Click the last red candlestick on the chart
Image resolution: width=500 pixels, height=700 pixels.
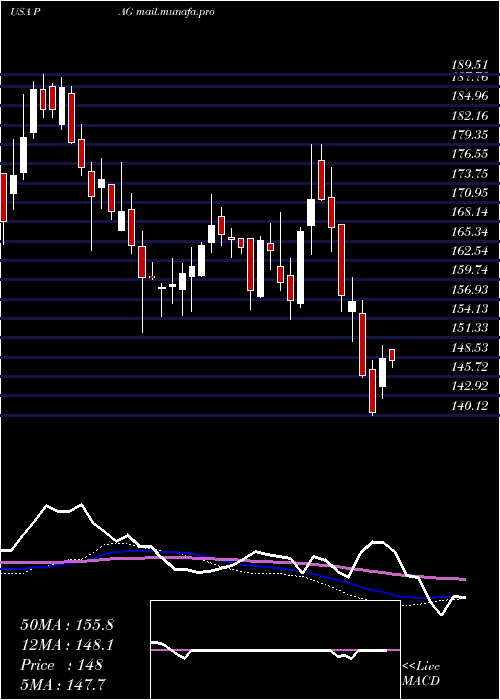[392, 355]
